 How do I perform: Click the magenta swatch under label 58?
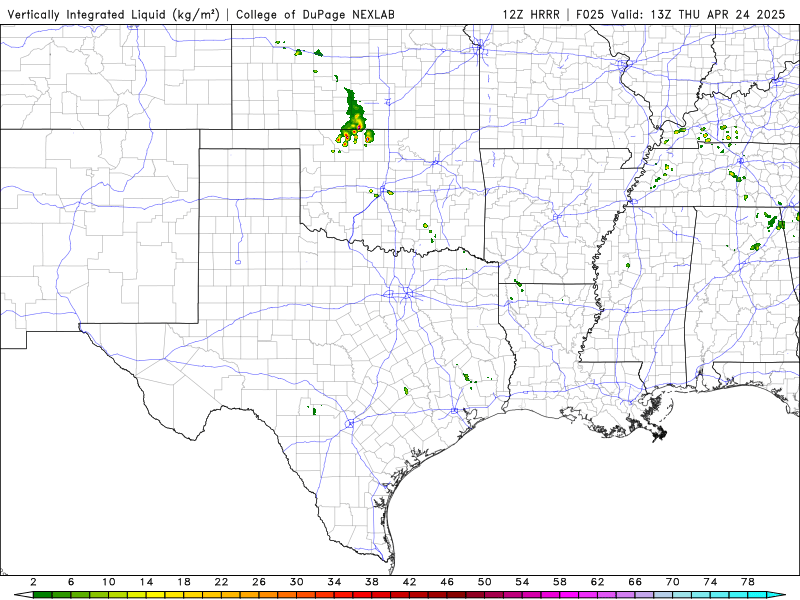pos(569,595)
